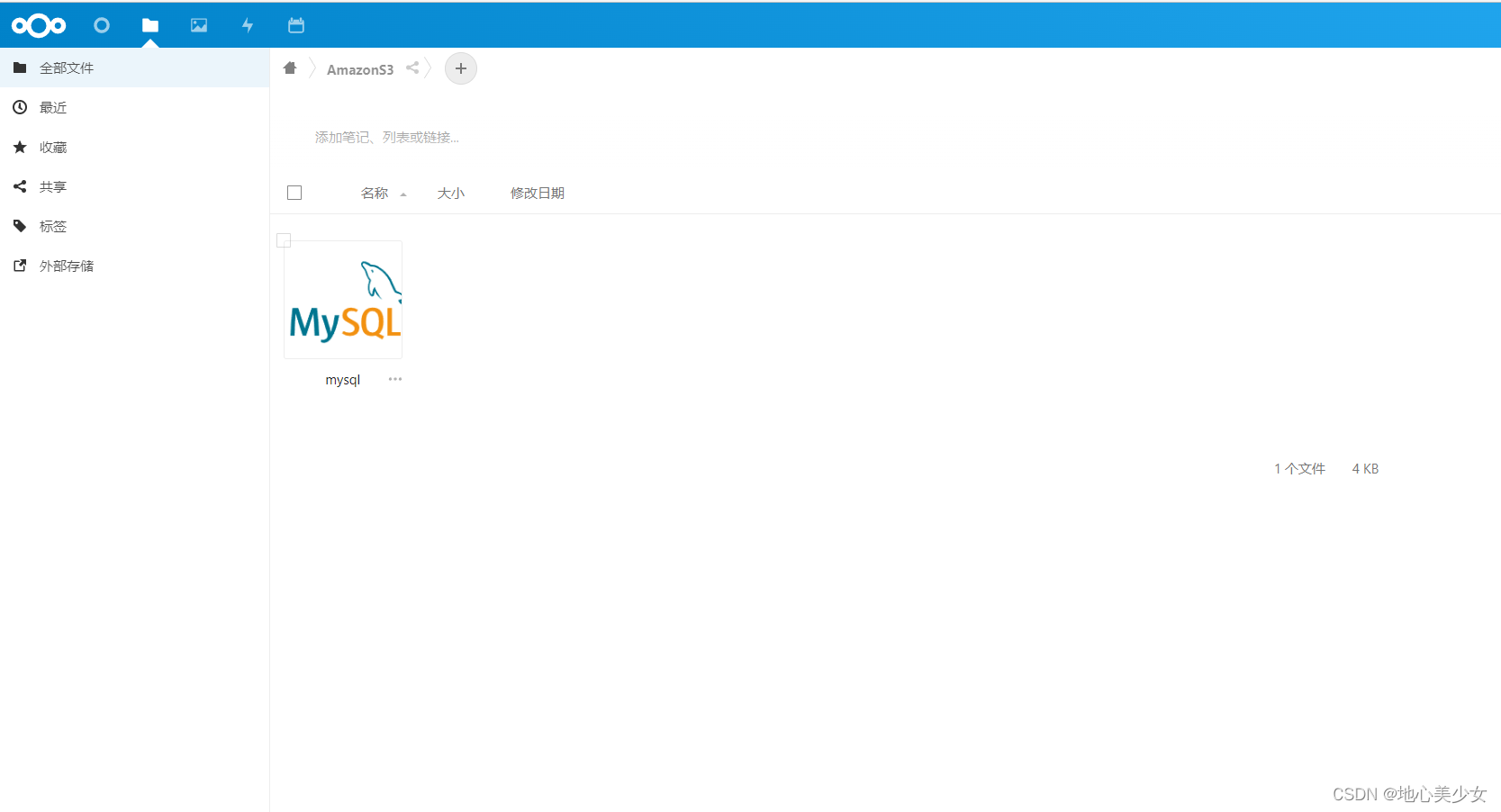Open the Calendar app icon
Screen dimensions: 1501x812
pos(296,25)
